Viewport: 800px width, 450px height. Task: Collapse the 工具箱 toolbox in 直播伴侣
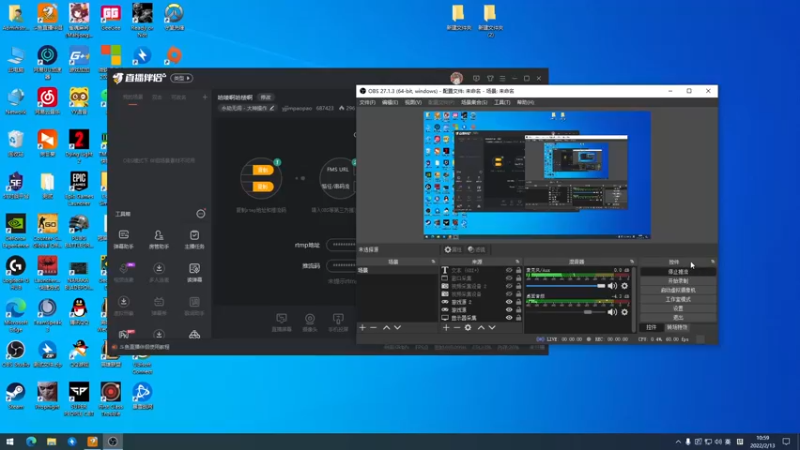(201, 214)
